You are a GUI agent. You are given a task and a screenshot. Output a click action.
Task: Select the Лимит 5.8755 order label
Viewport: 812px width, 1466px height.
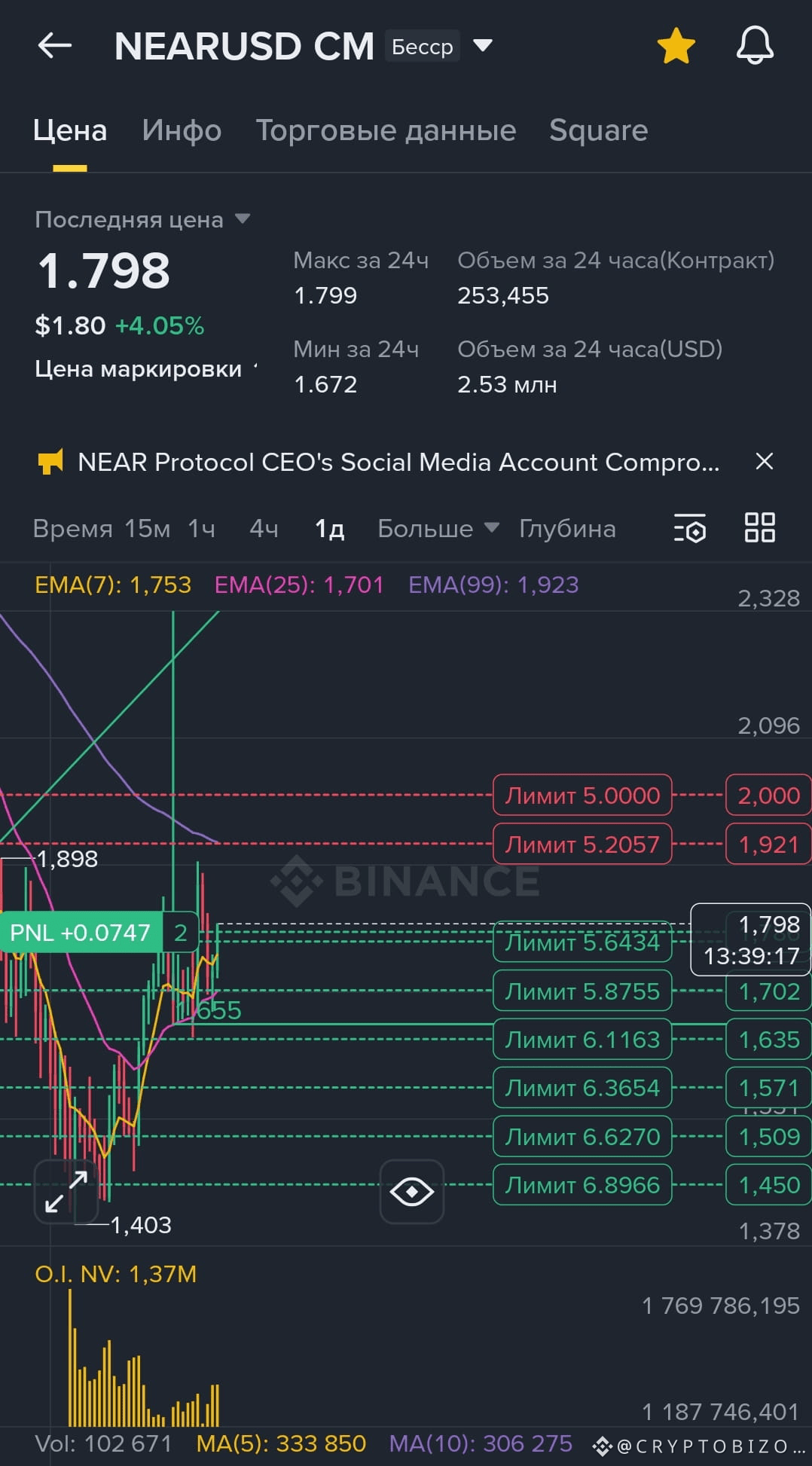click(582, 991)
